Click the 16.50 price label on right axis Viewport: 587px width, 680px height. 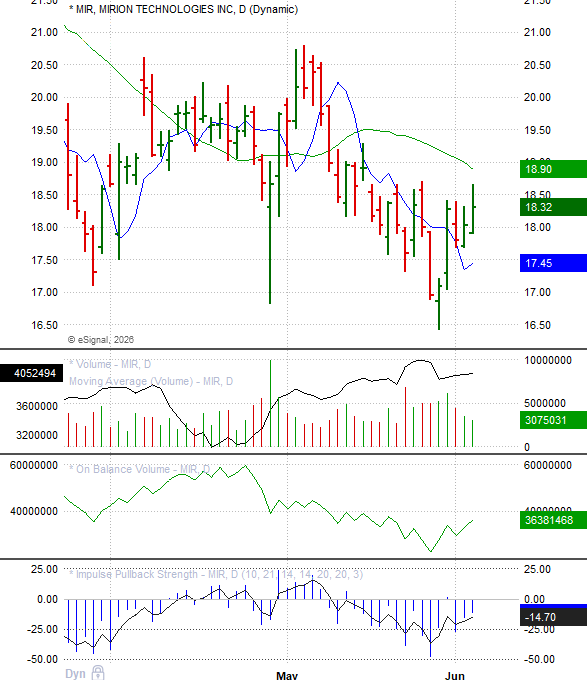coord(537,325)
